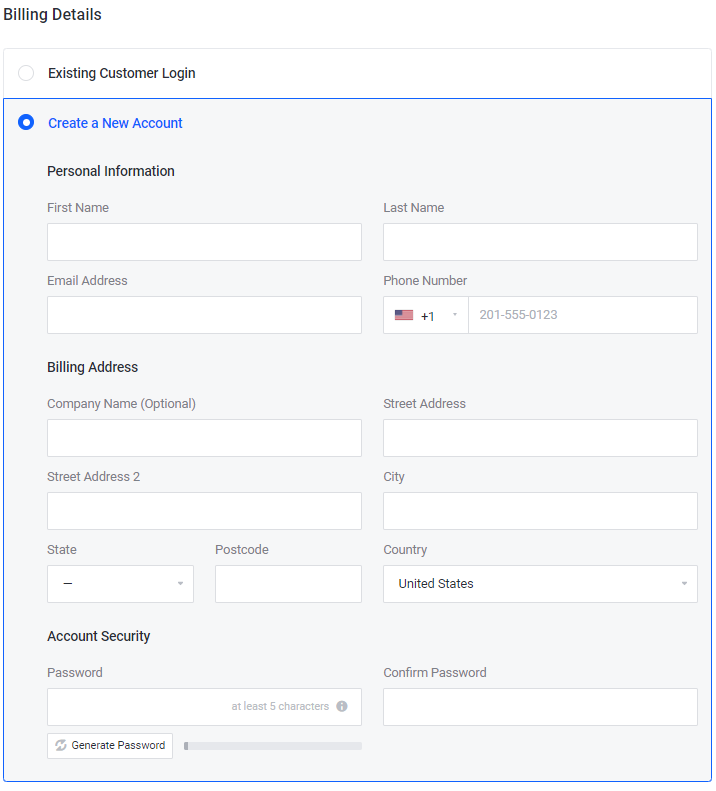The height and width of the screenshot is (791, 716).
Task: Click the Postcode input field
Action: coord(288,584)
